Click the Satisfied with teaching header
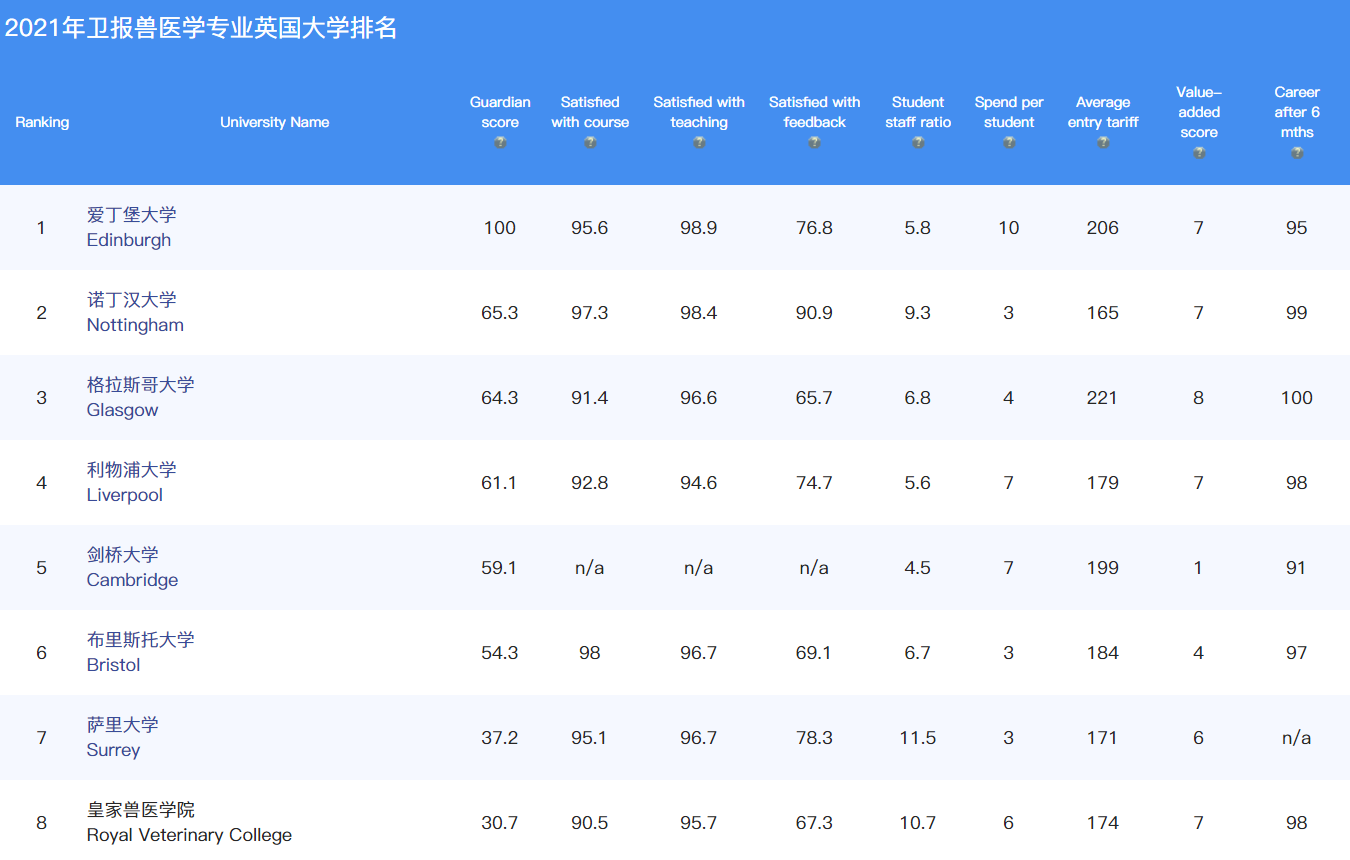Image resolution: width=1350 pixels, height=860 pixels. (699, 112)
